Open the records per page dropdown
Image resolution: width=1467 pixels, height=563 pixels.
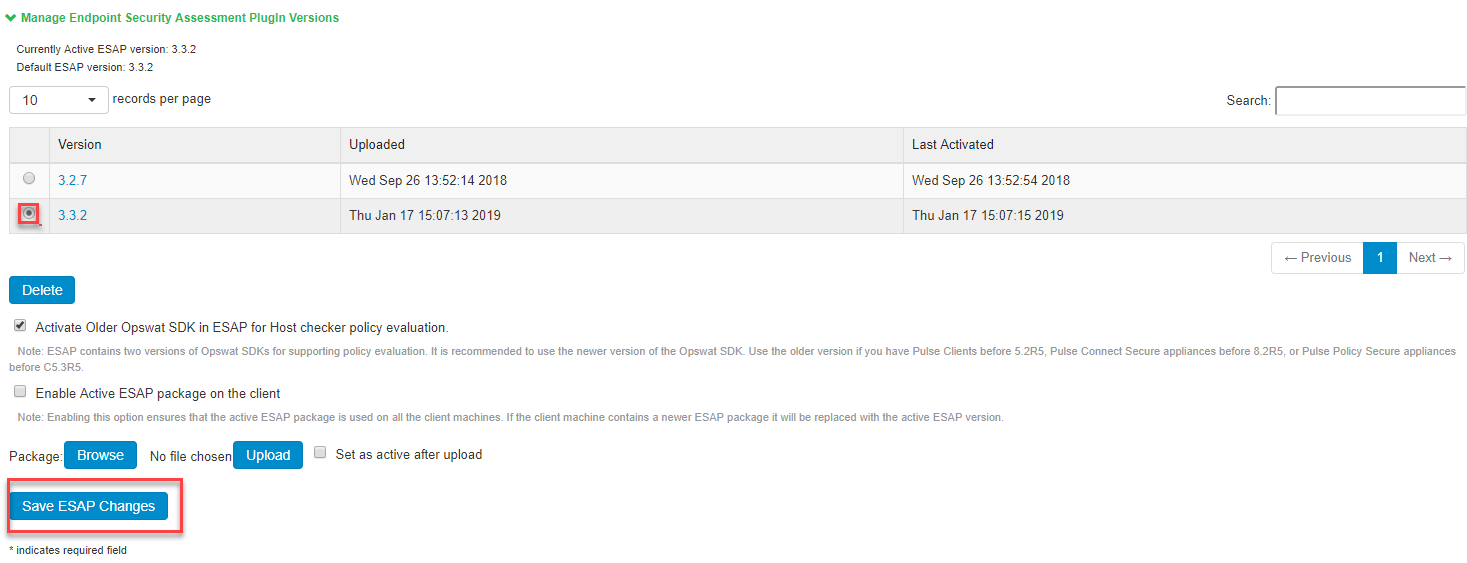(59, 100)
